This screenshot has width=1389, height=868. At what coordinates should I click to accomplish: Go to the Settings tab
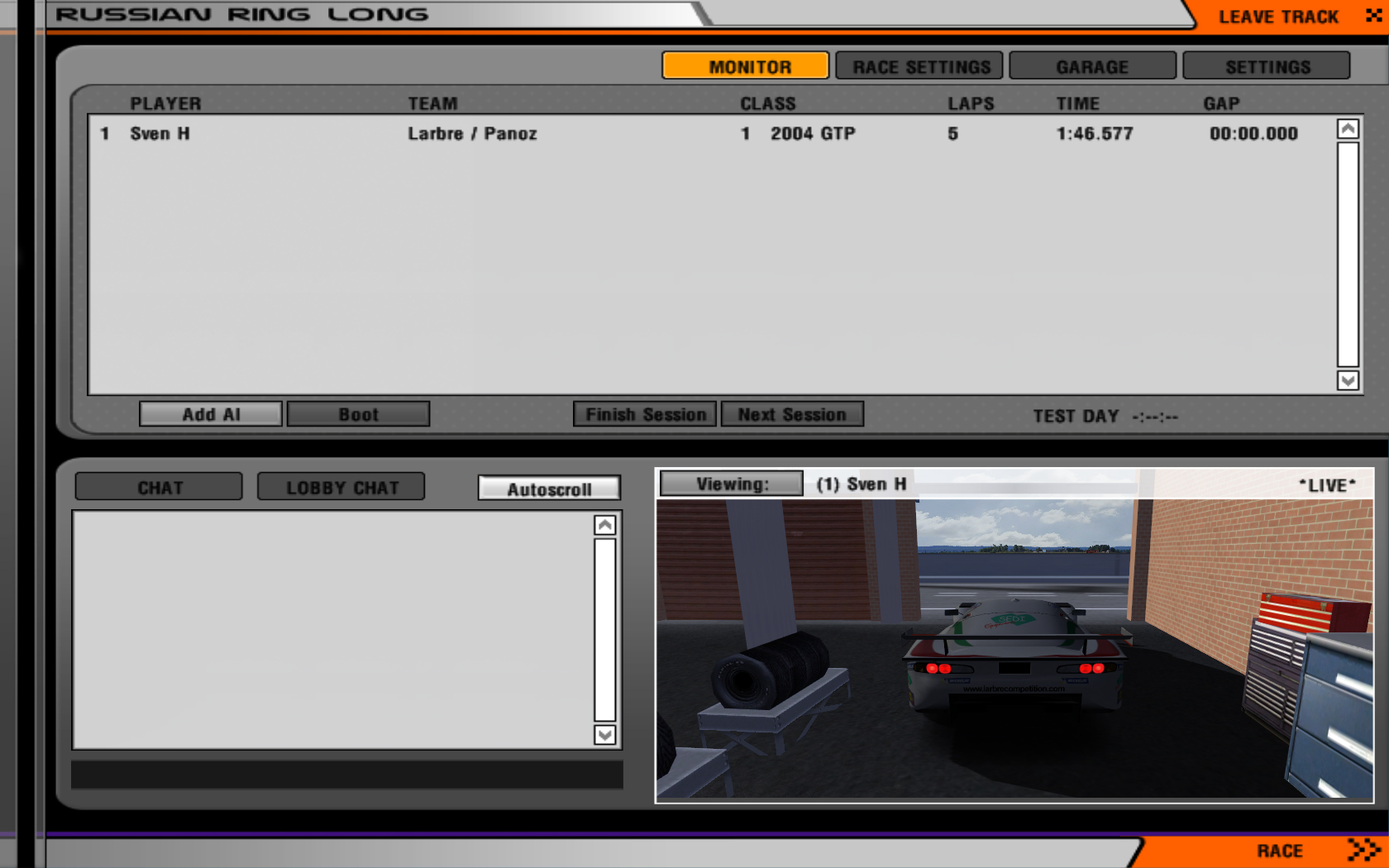click(x=1267, y=66)
